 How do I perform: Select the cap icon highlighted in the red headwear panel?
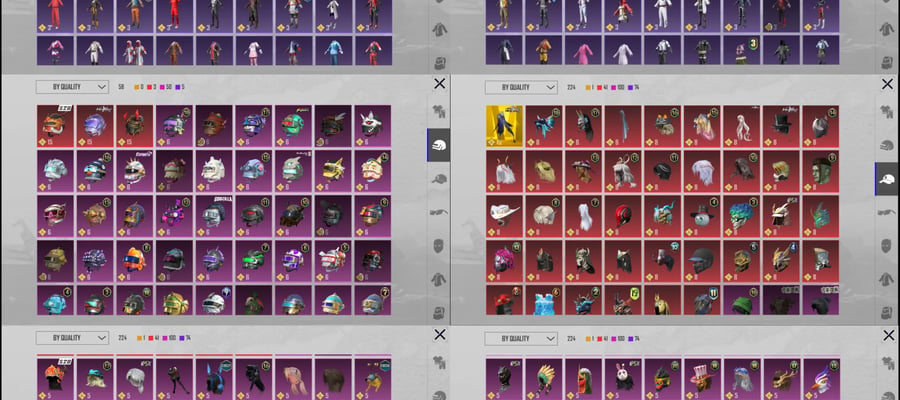pos(887,178)
